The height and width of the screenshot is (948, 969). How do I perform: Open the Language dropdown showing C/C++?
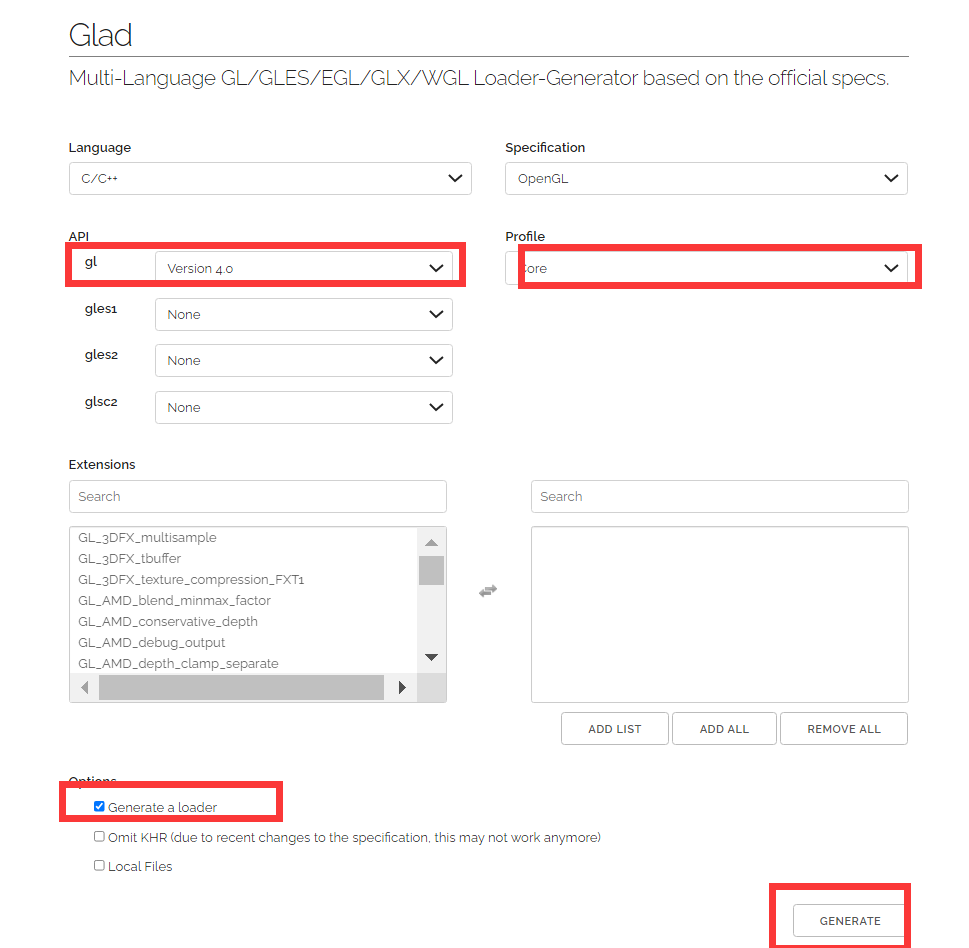(270, 179)
